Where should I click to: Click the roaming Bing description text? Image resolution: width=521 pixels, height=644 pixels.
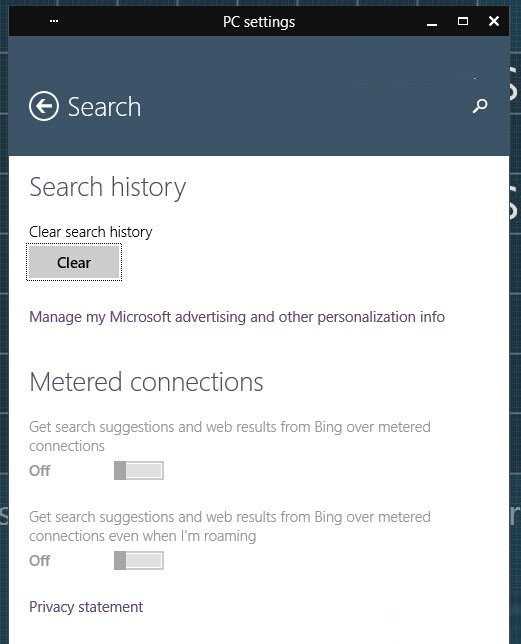[230, 526]
